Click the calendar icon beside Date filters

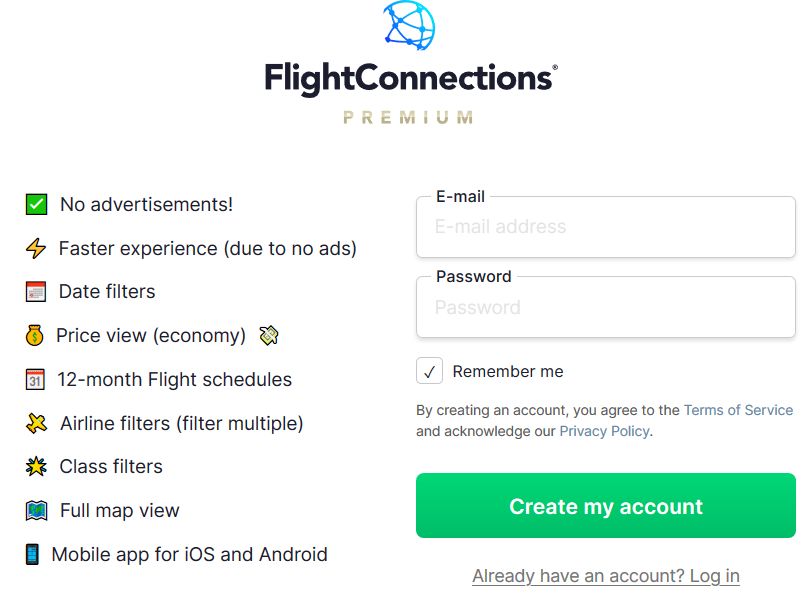coord(36,291)
